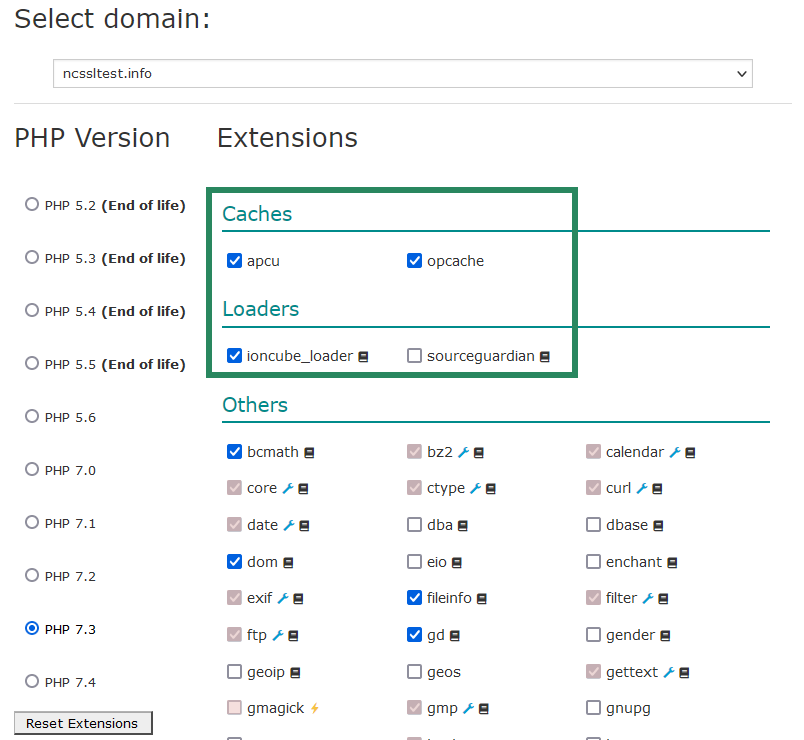Click the book icon next to ioncube_loader
This screenshot has height=740, width=804.
[364, 356]
